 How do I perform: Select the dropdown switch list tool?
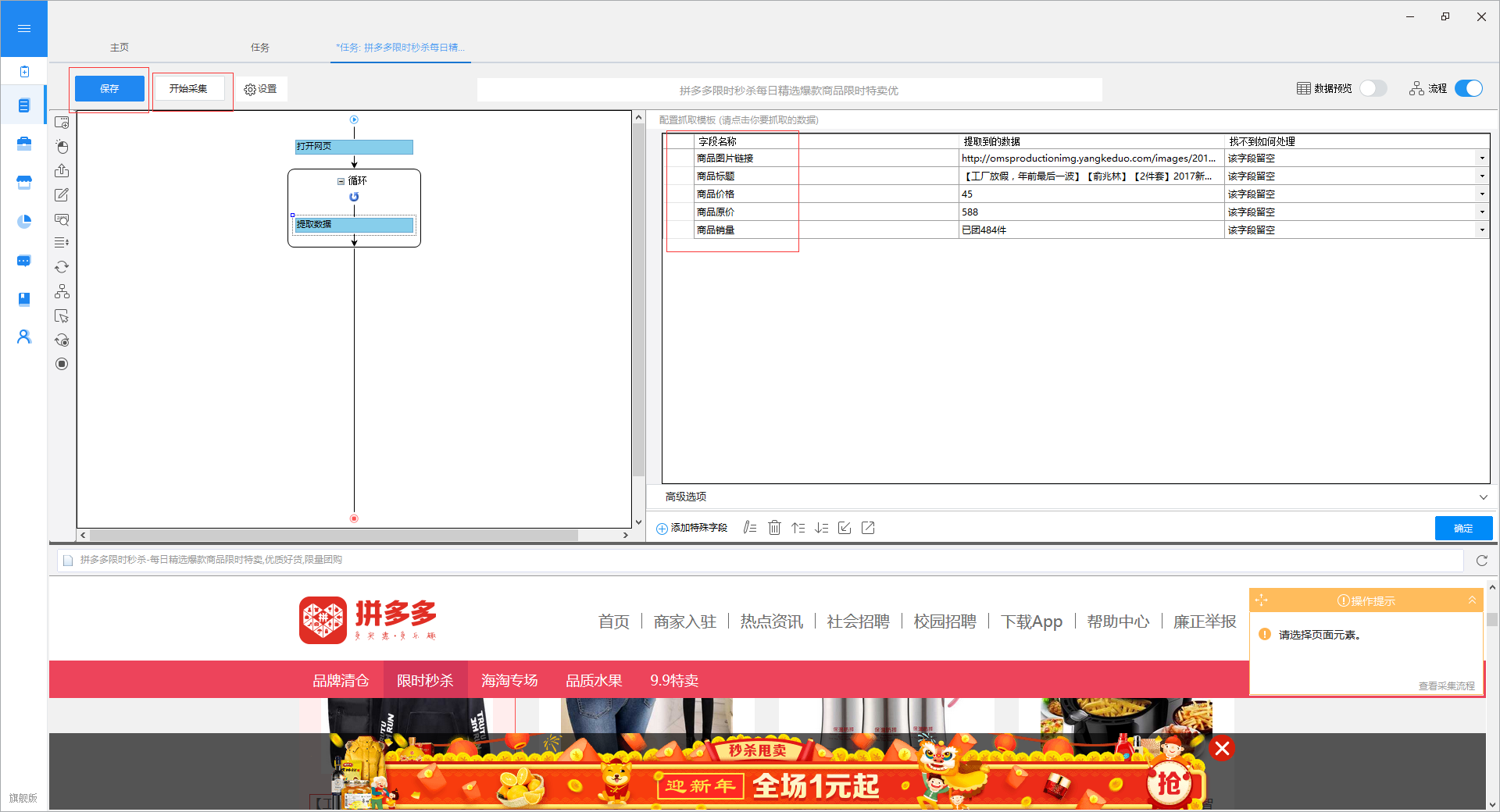pyautogui.click(x=62, y=243)
